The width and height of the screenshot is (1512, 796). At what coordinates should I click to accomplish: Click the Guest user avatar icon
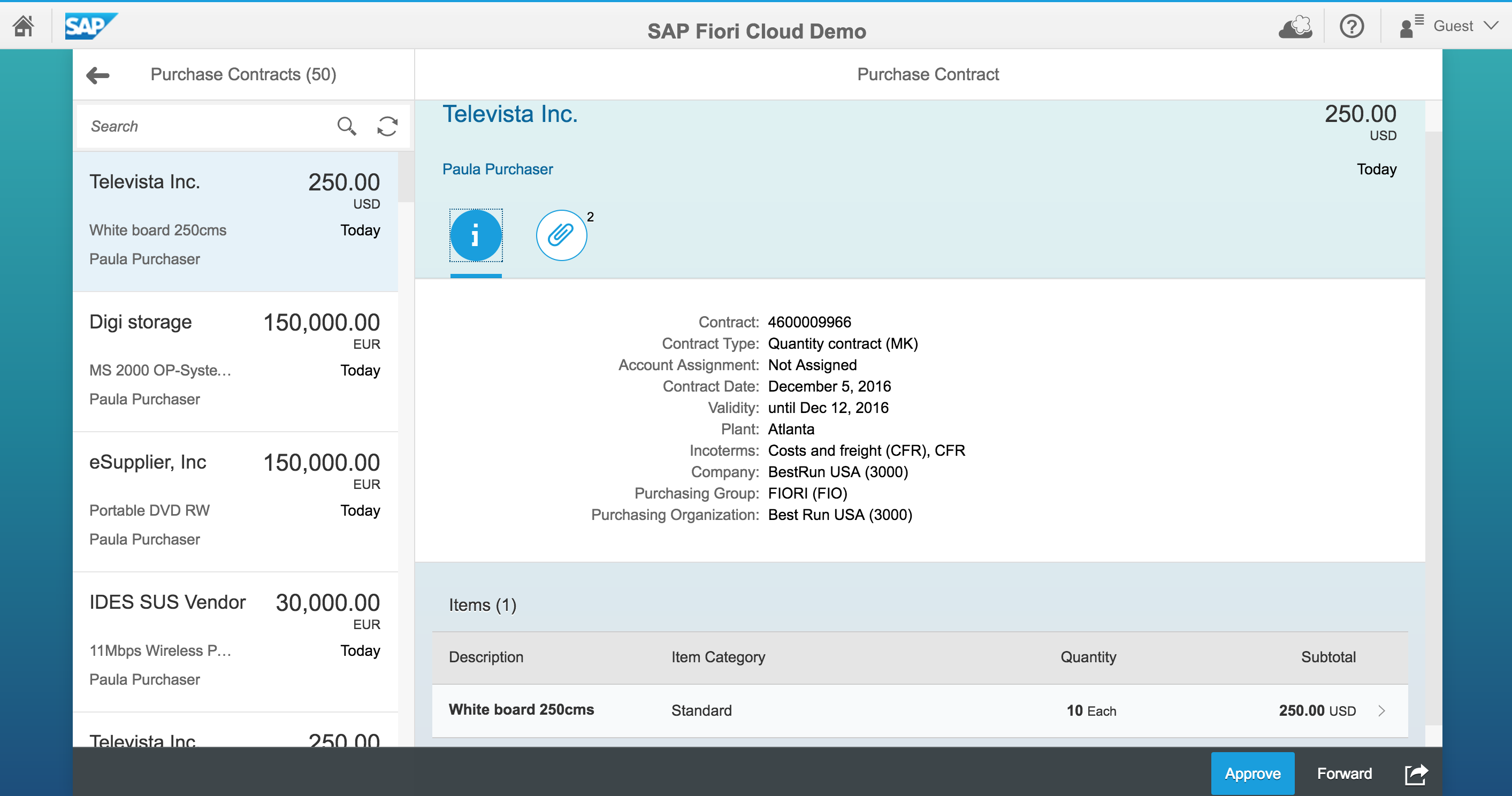1411,26
